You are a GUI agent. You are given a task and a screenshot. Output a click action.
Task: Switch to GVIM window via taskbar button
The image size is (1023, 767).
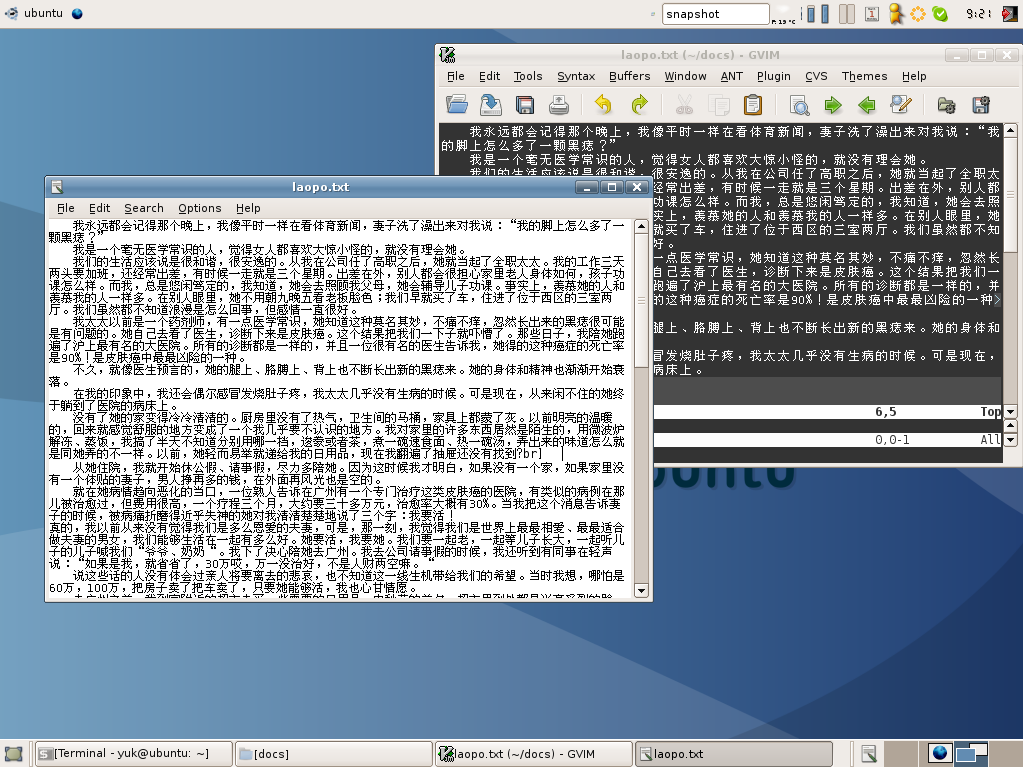pyautogui.click(x=534, y=754)
